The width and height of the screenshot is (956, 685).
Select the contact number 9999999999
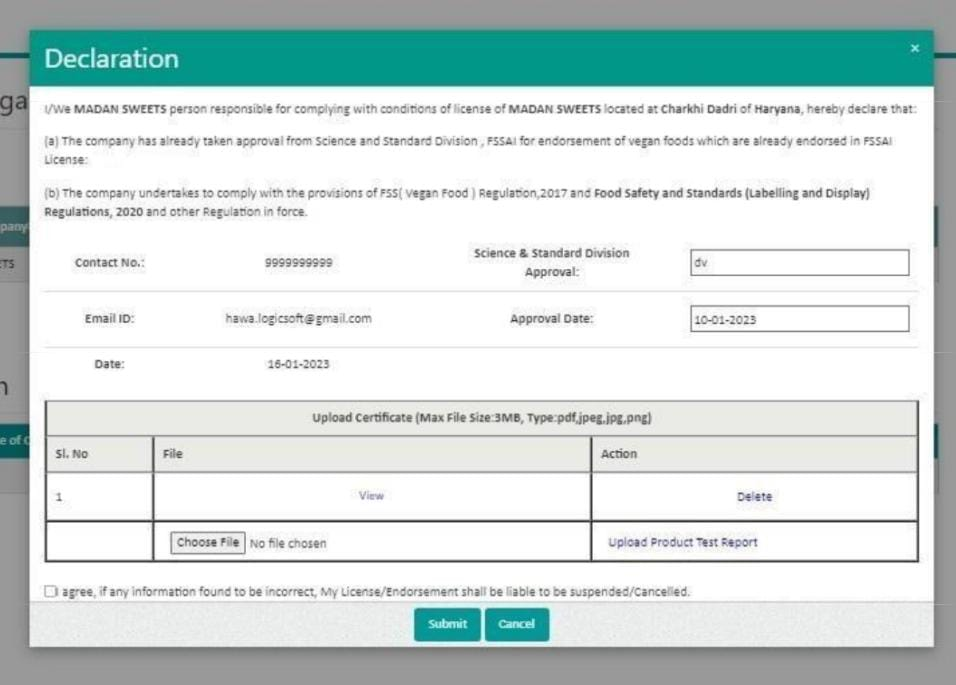coord(299,263)
